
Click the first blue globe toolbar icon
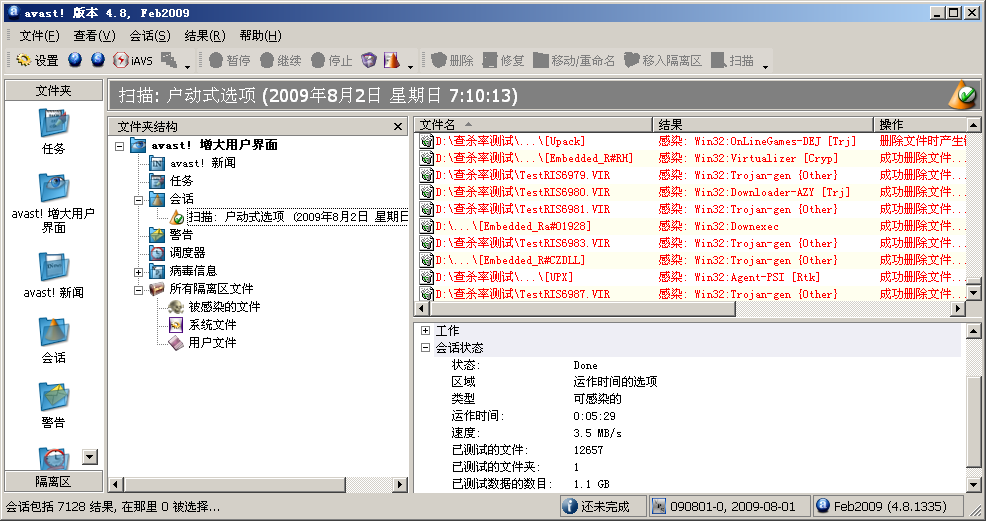tap(75, 60)
